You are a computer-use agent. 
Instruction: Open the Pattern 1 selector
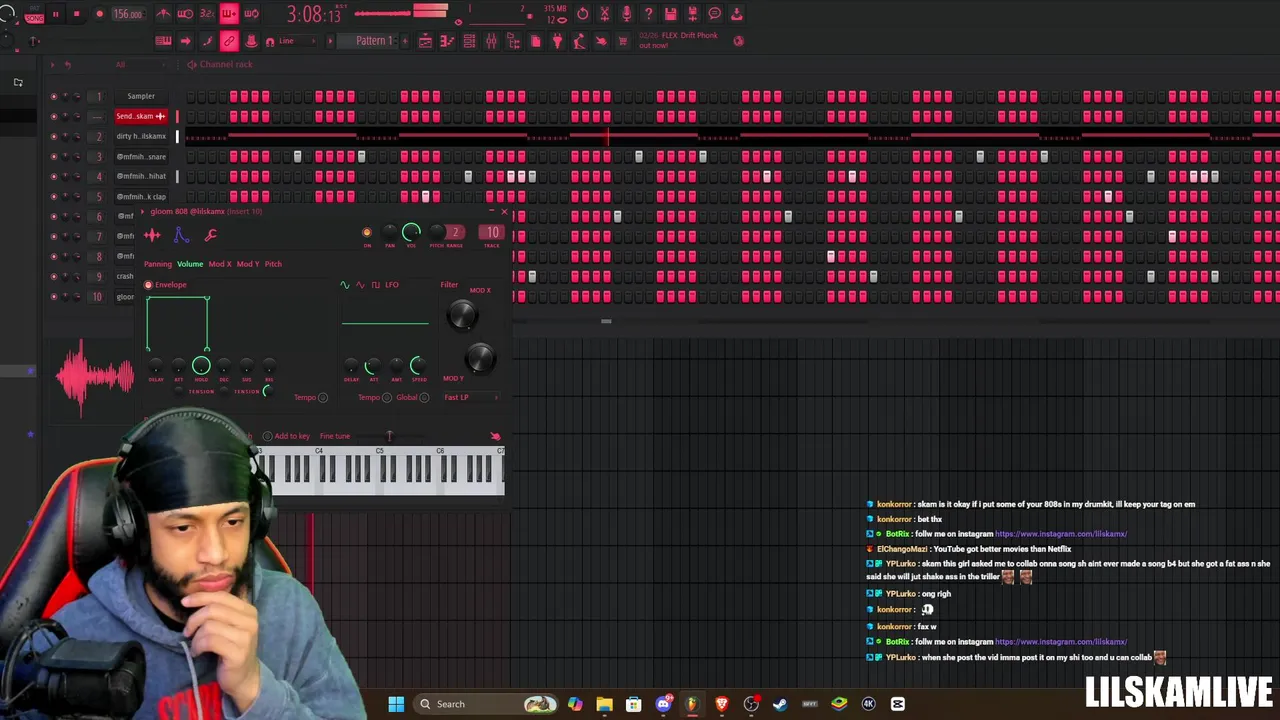(x=374, y=41)
